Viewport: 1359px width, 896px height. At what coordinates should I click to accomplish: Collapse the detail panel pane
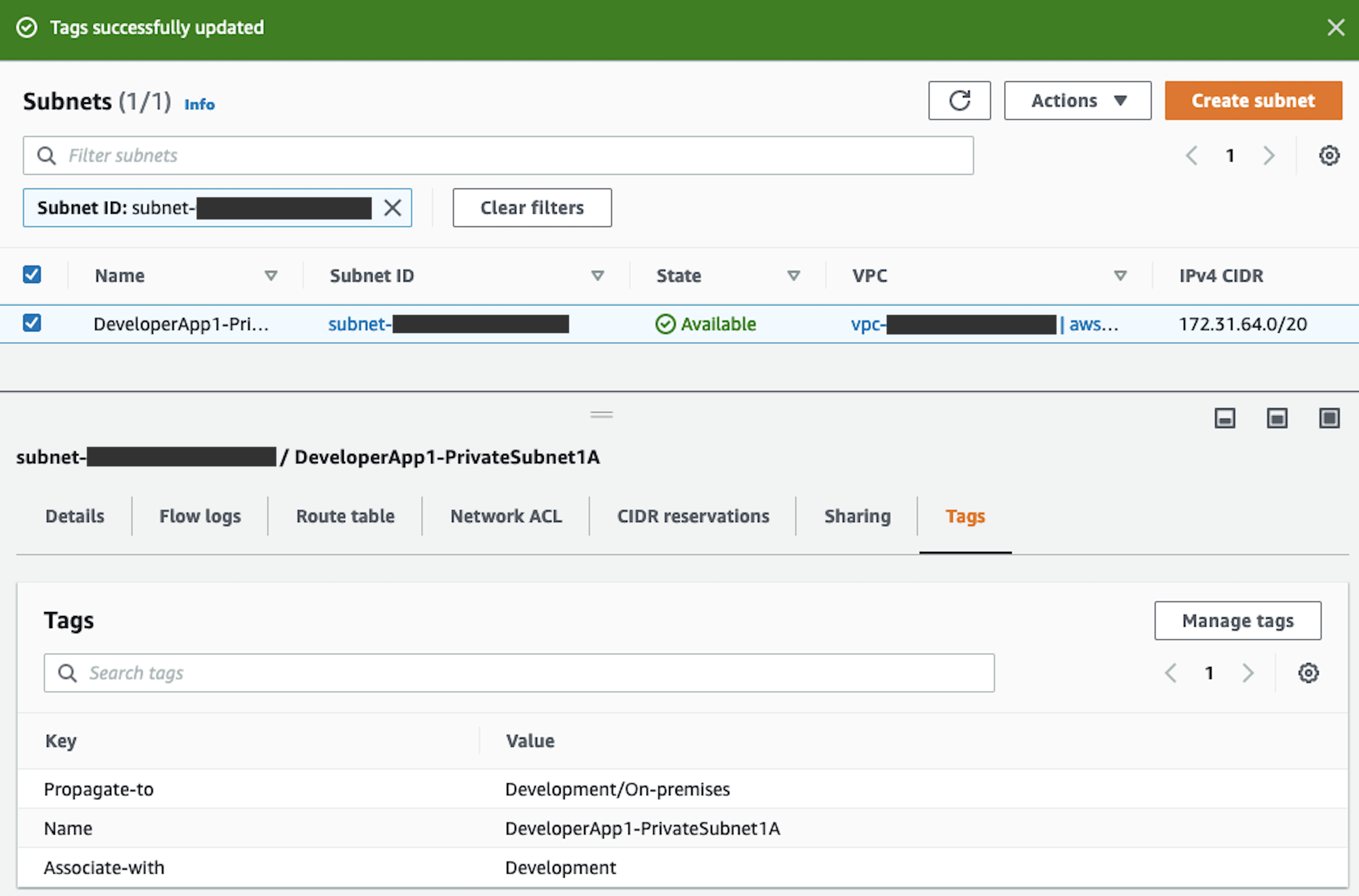point(1225,418)
